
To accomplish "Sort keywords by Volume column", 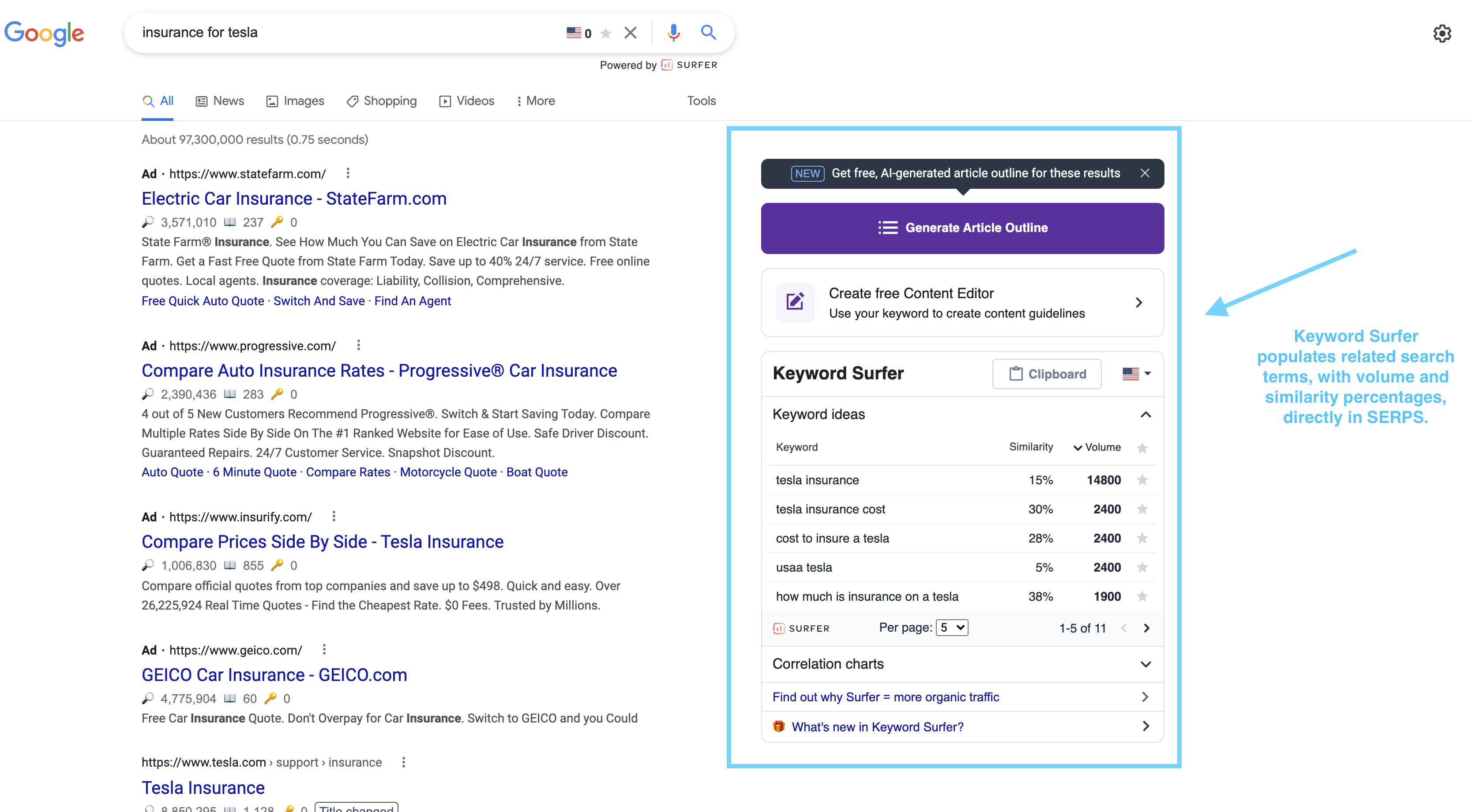I will (1097, 447).
